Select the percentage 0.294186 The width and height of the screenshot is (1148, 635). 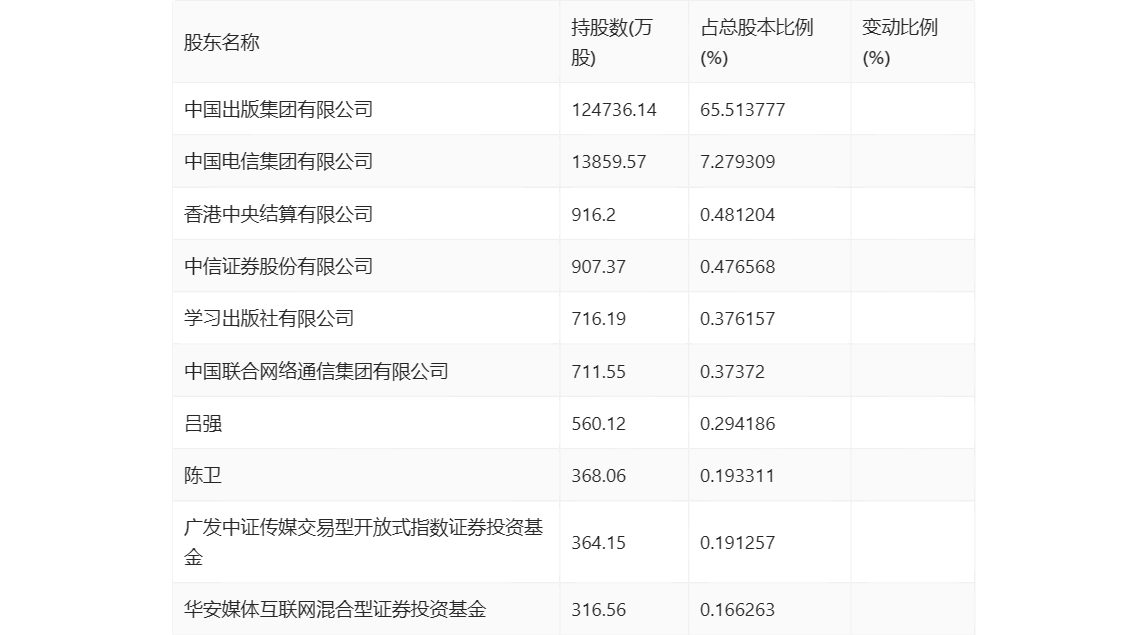(737, 424)
